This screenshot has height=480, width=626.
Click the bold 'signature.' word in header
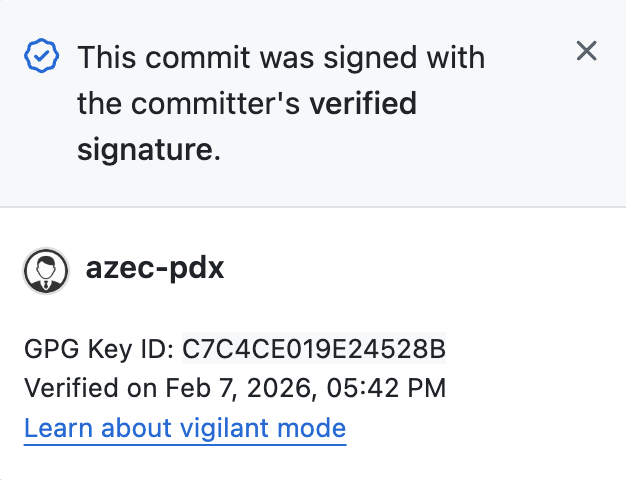point(148,151)
